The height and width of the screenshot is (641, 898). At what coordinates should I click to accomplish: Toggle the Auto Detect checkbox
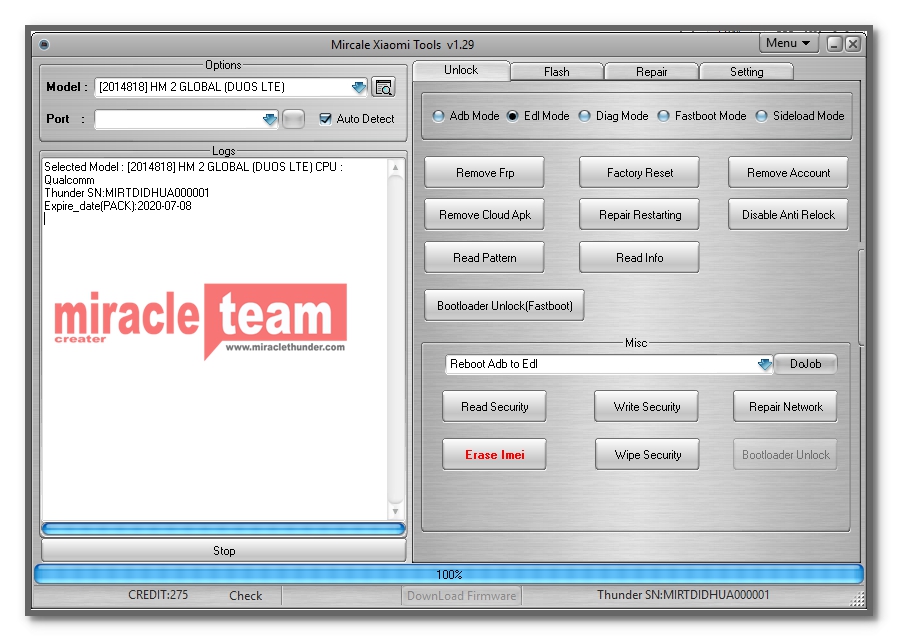325,119
